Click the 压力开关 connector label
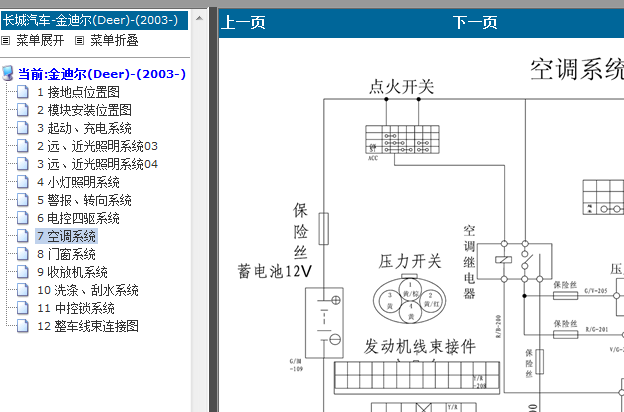Viewport: 624px width, 412px height. [x=410, y=262]
